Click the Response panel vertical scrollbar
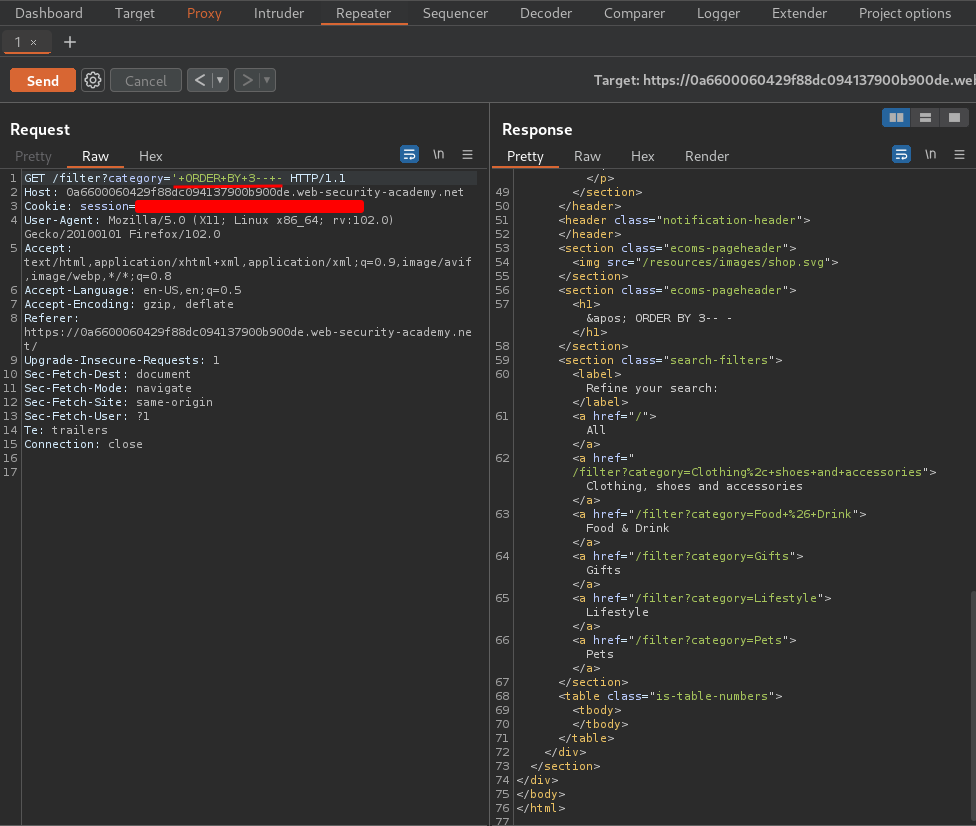Viewport: 976px width, 826px height. tap(973, 708)
